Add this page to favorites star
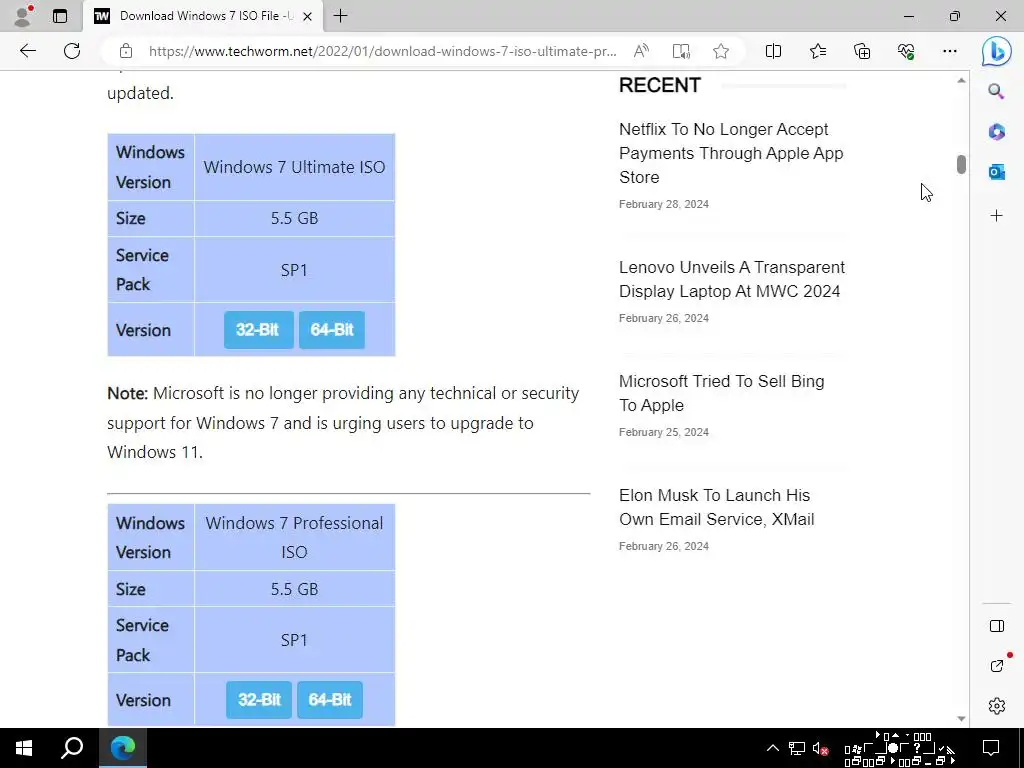Viewport: 1024px width, 768px height. coord(721,51)
